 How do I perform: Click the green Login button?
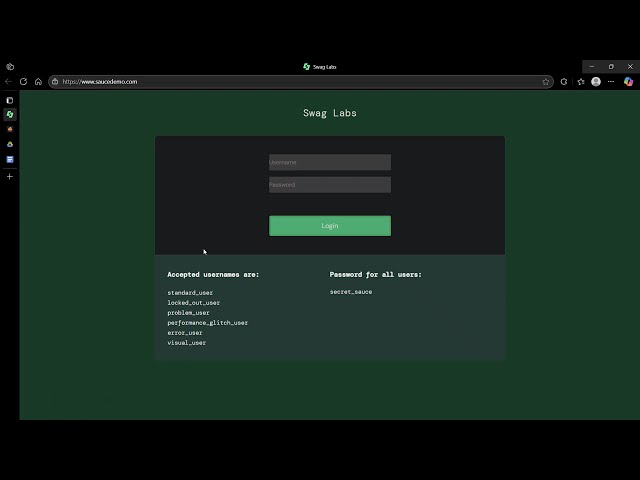click(x=330, y=226)
